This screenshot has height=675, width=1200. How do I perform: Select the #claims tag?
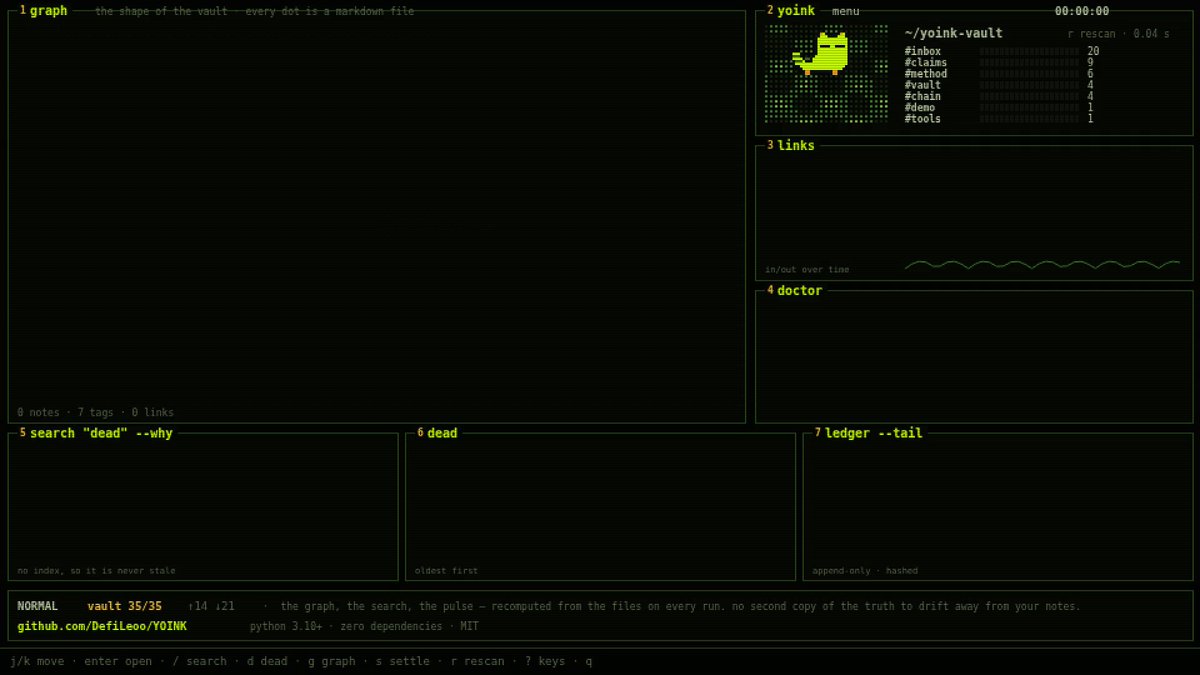(925, 63)
